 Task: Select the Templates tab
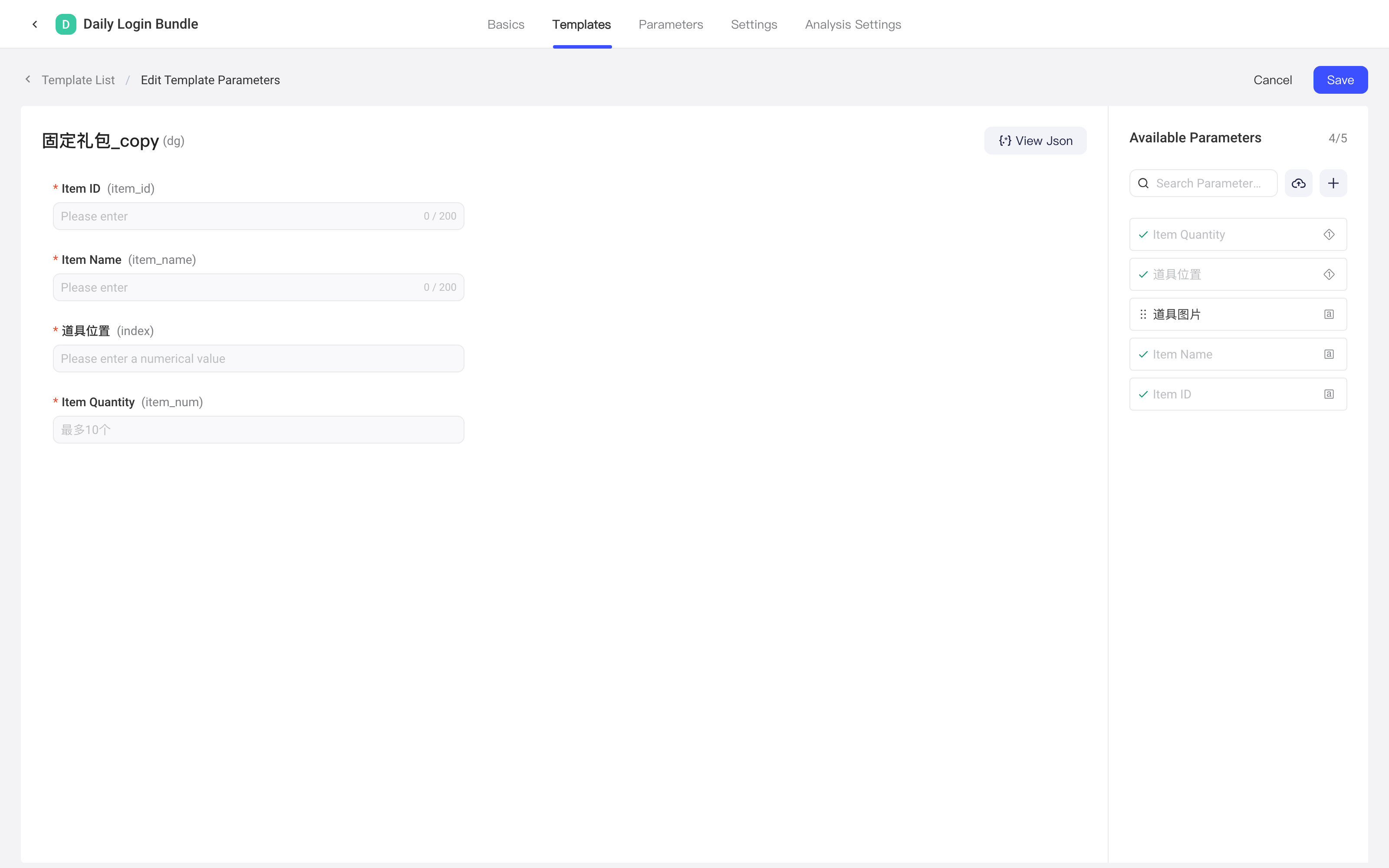point(582,24)
